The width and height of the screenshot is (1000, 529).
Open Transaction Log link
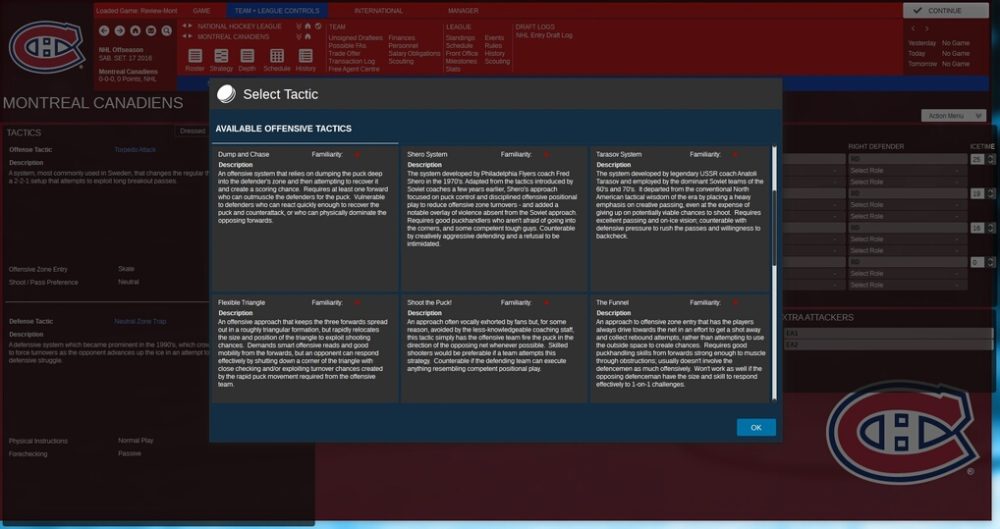pyautogui.click(x=351, y=61)
